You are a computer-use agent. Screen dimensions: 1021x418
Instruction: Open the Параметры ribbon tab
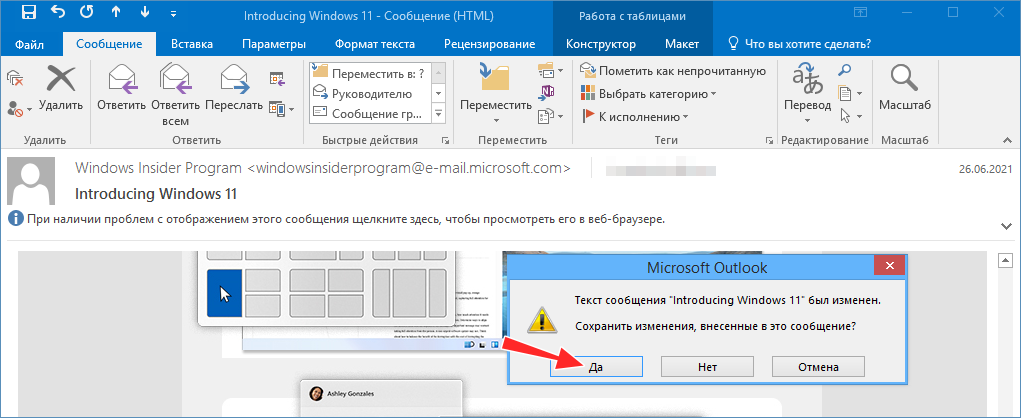click(274, 44)
